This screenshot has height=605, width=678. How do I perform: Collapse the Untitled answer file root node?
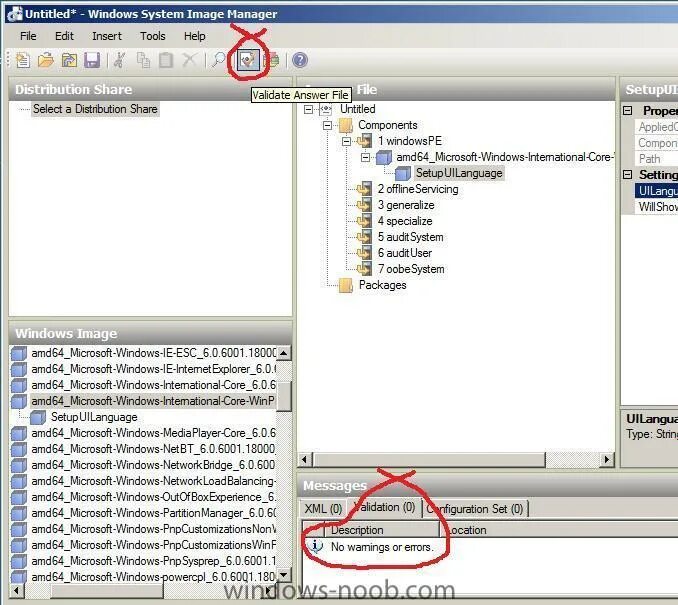[x=308, y=109]
